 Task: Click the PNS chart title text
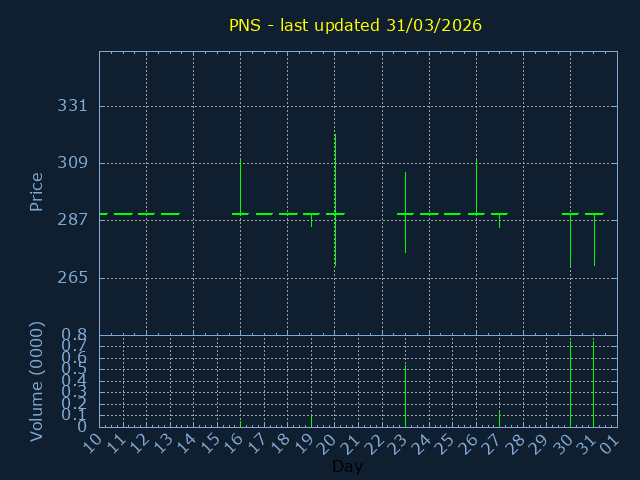click(355, 25)
